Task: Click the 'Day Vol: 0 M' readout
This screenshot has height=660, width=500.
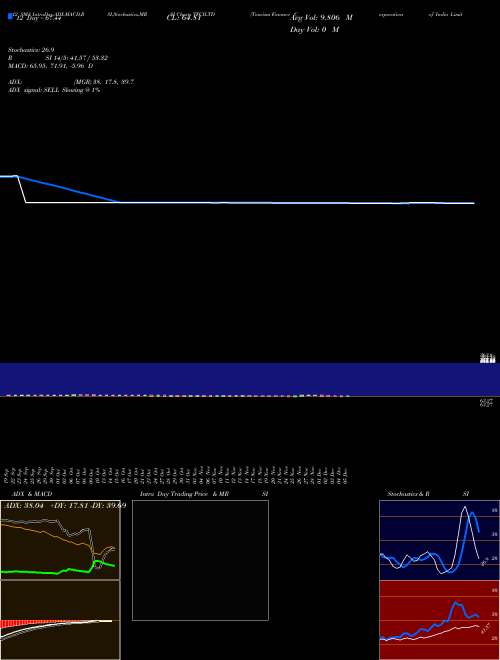Action: tap(314, 29)
